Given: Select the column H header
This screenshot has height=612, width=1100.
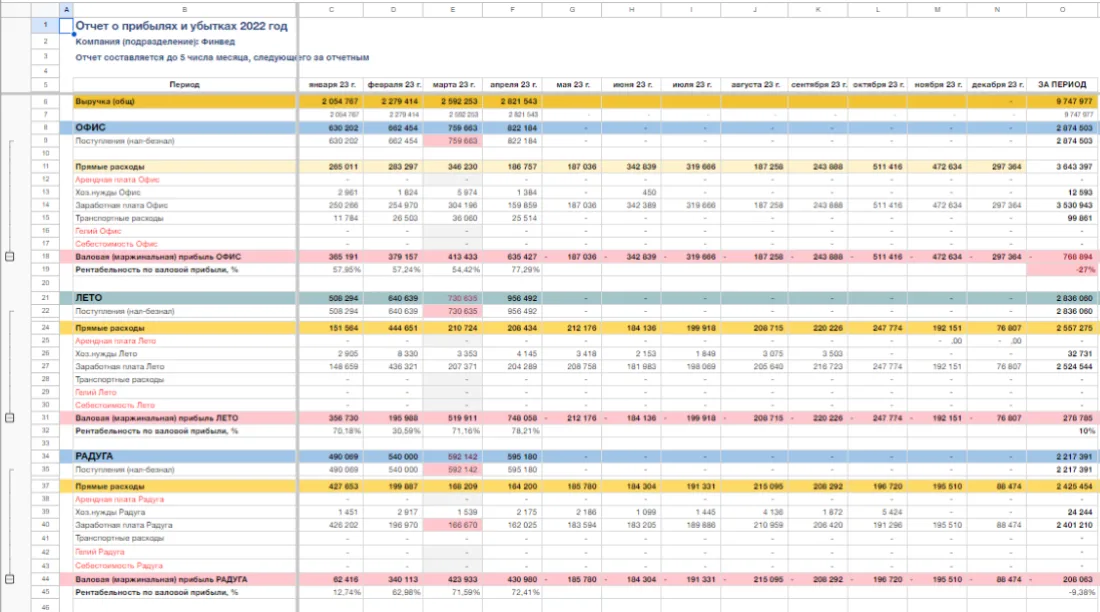Looking at the screenshot, I should pyautogui.click(x=631, y=9).
